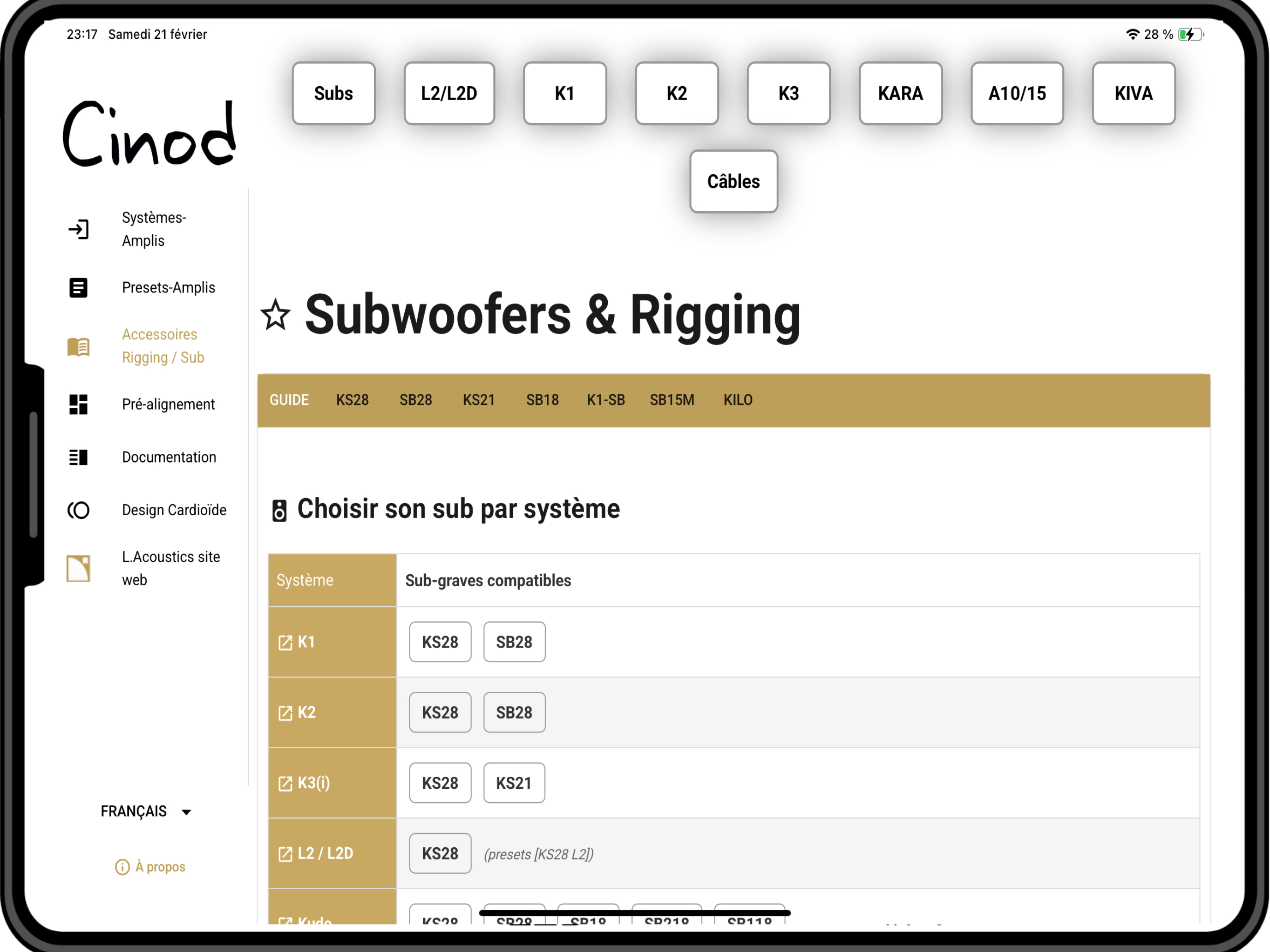Click the L.Acoustics site web logo icon
The height and width of the screenshot is (952, 1270).
click(x=78, y=569)
